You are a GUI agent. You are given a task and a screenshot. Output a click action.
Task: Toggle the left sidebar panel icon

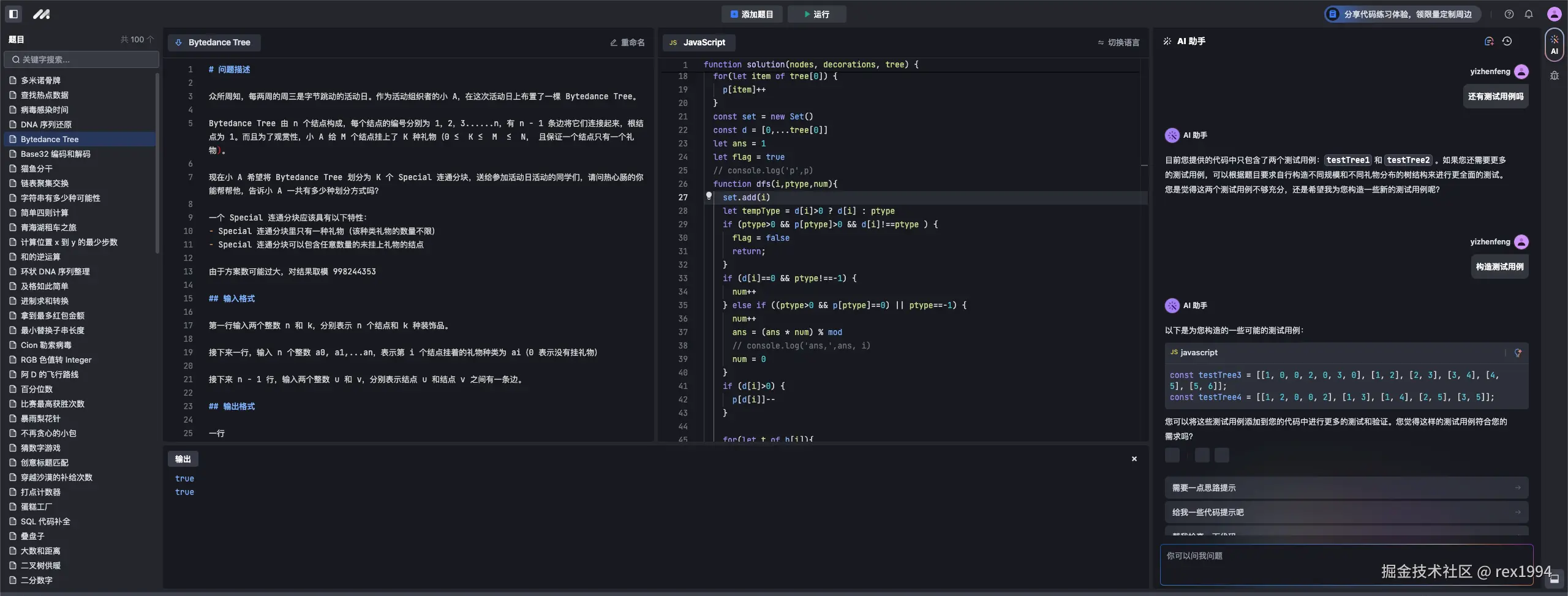[x=13, y=13]
